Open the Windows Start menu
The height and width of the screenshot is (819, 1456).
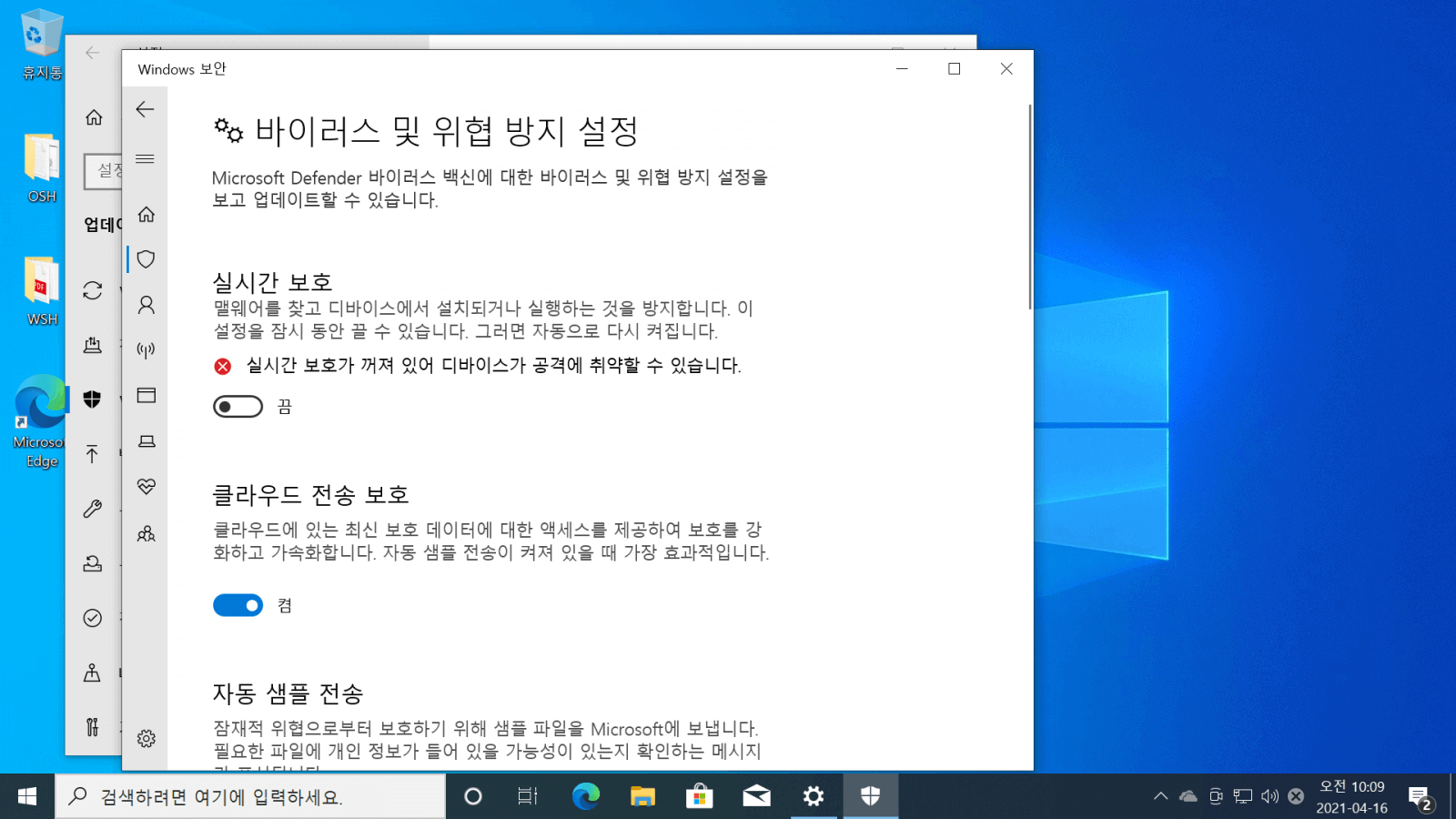pos(27,796)
